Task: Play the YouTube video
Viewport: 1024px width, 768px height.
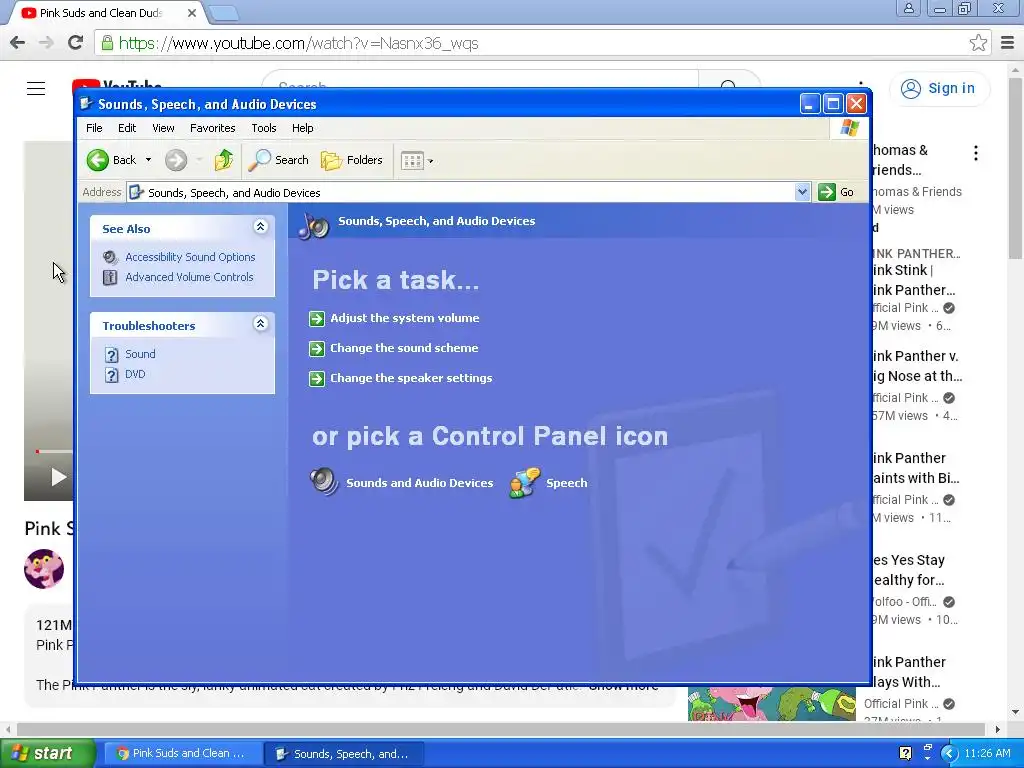Action: coord(58,477)
